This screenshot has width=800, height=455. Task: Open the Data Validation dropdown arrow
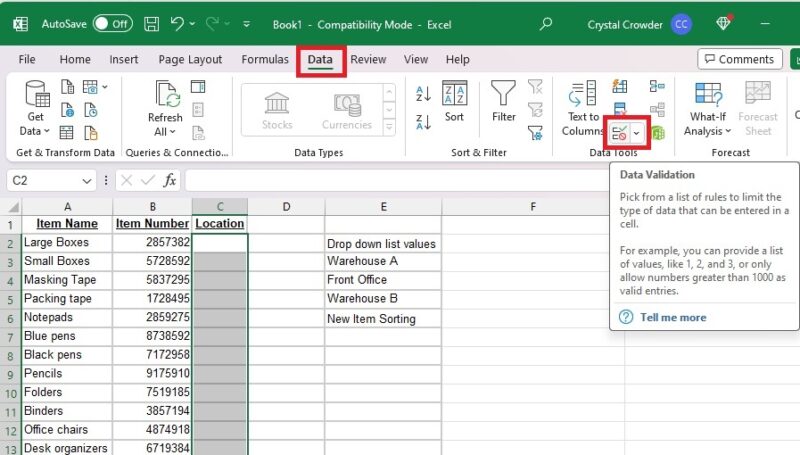click(637, 134)
